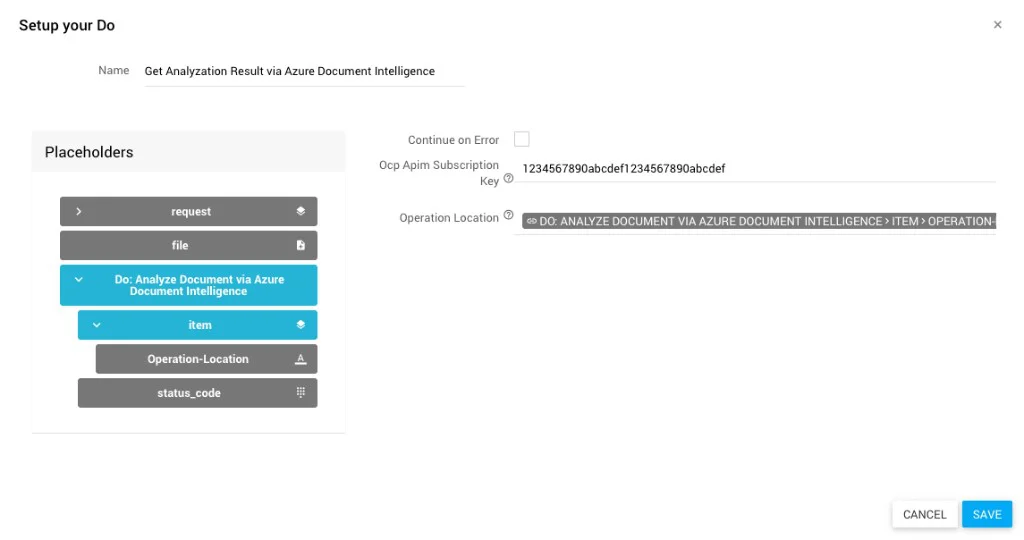Click the layers icon on item placeholder

click(x=300, y=325)
